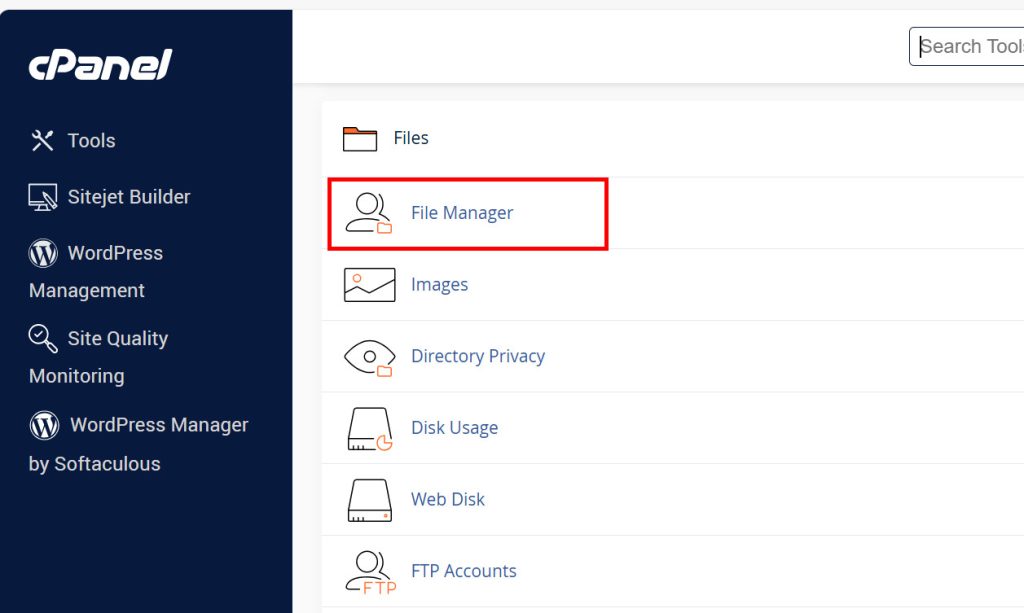Open the Web Disk link
Viewport: 1024px width, 613px height.
click(x=448, y=499)
